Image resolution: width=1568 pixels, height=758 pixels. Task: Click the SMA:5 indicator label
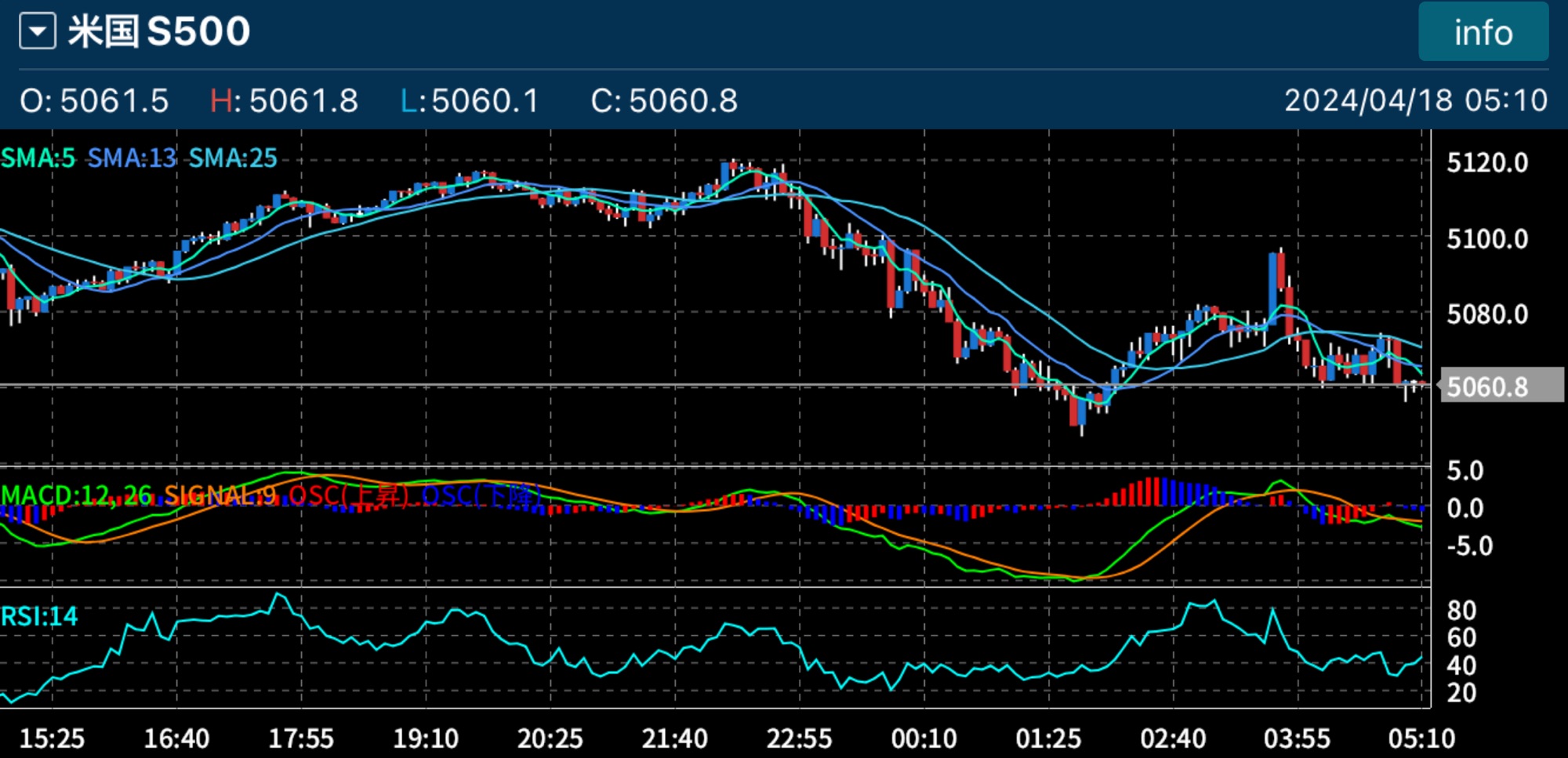(38, 158)
